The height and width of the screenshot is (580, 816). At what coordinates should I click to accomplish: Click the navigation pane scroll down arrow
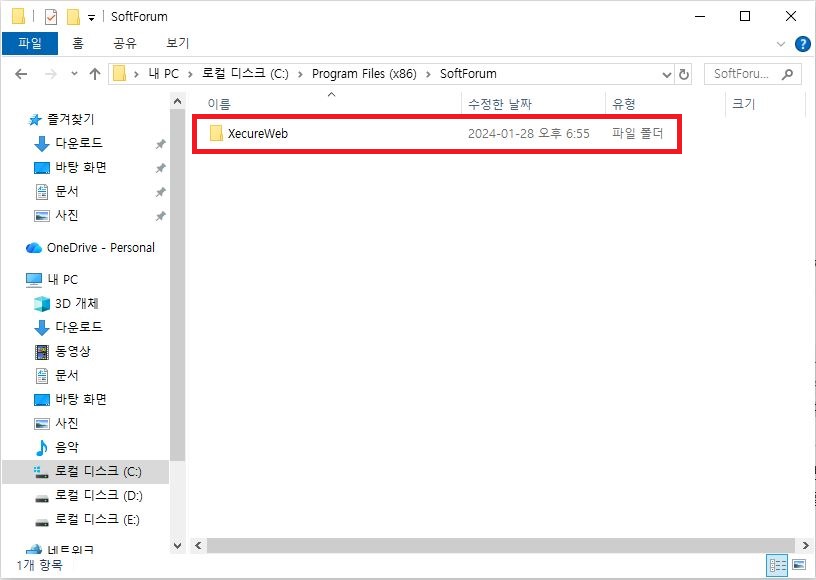pos(177,546)
